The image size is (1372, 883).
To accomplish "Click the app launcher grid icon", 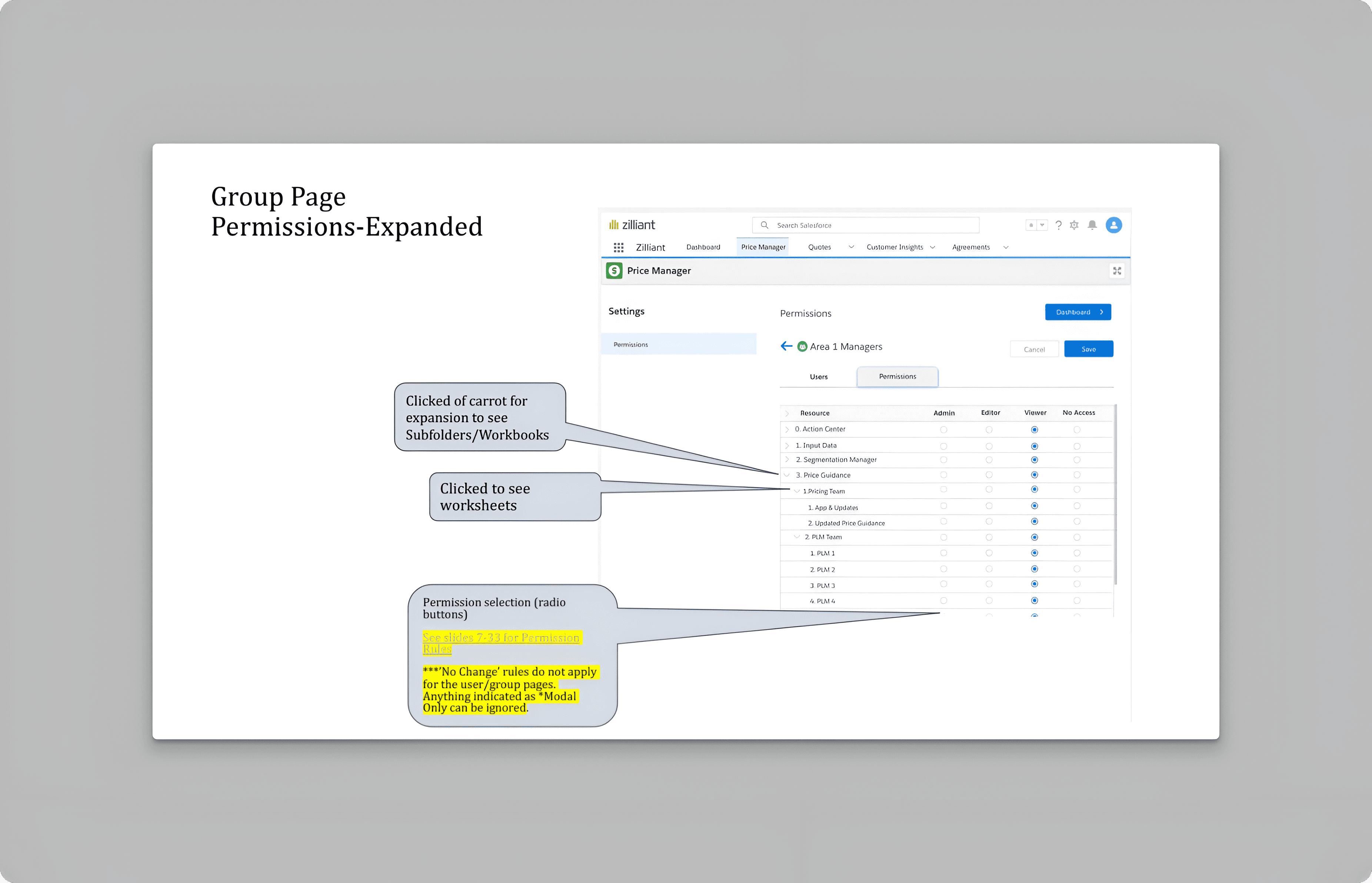I will pyautogui.click(x=618, y=247).
